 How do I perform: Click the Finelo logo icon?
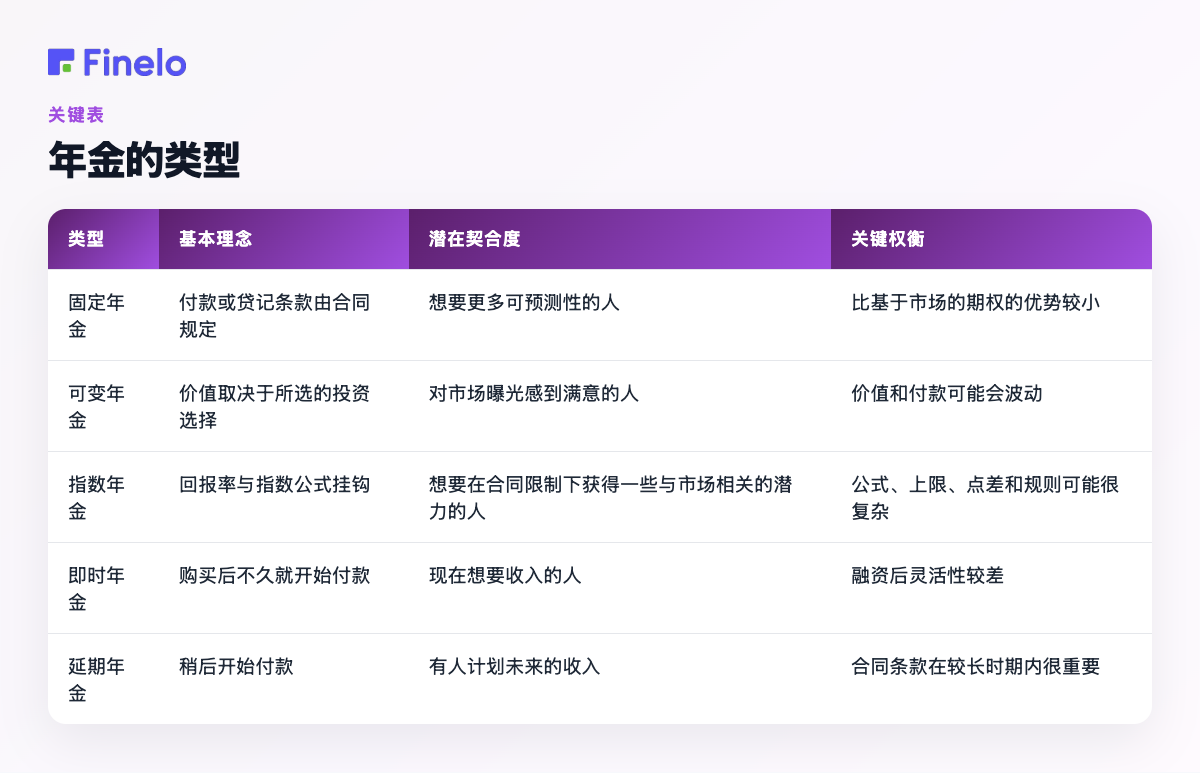(x=60, y=62)
